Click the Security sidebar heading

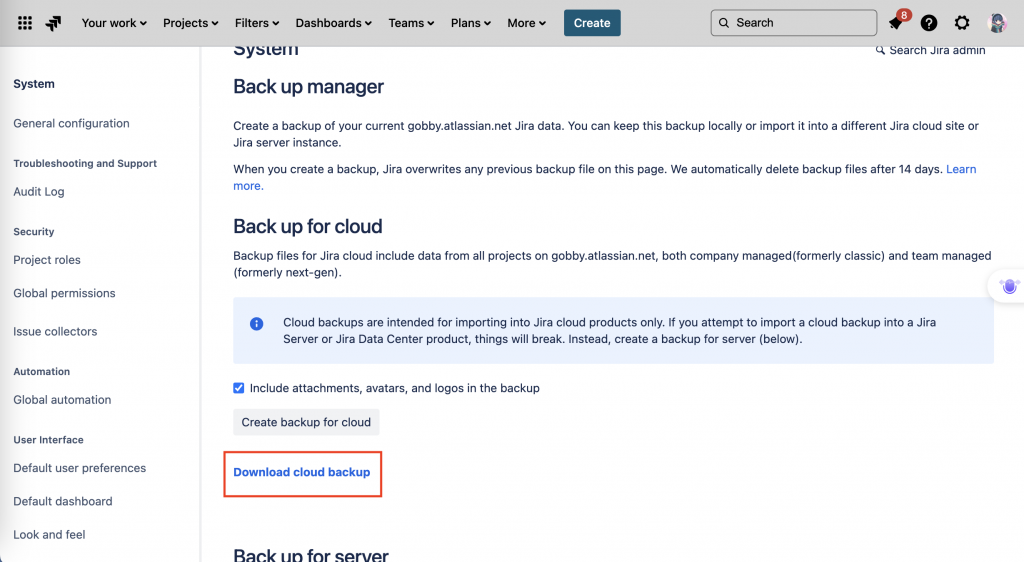(x=34, y=232)
